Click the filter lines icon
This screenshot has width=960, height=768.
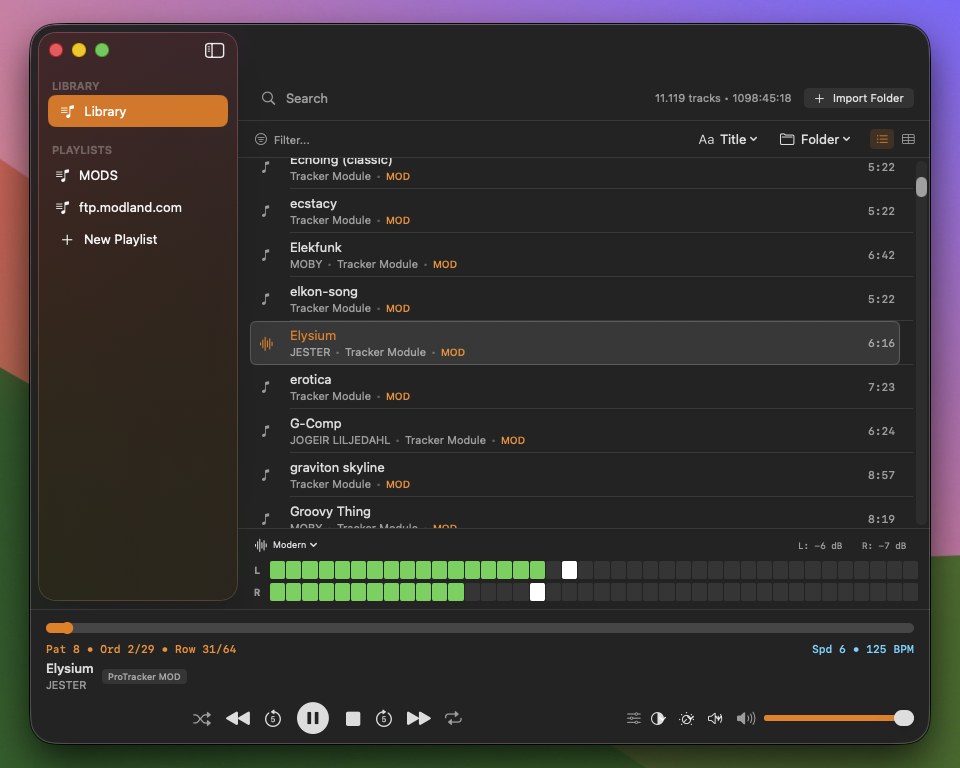[261, 140]
